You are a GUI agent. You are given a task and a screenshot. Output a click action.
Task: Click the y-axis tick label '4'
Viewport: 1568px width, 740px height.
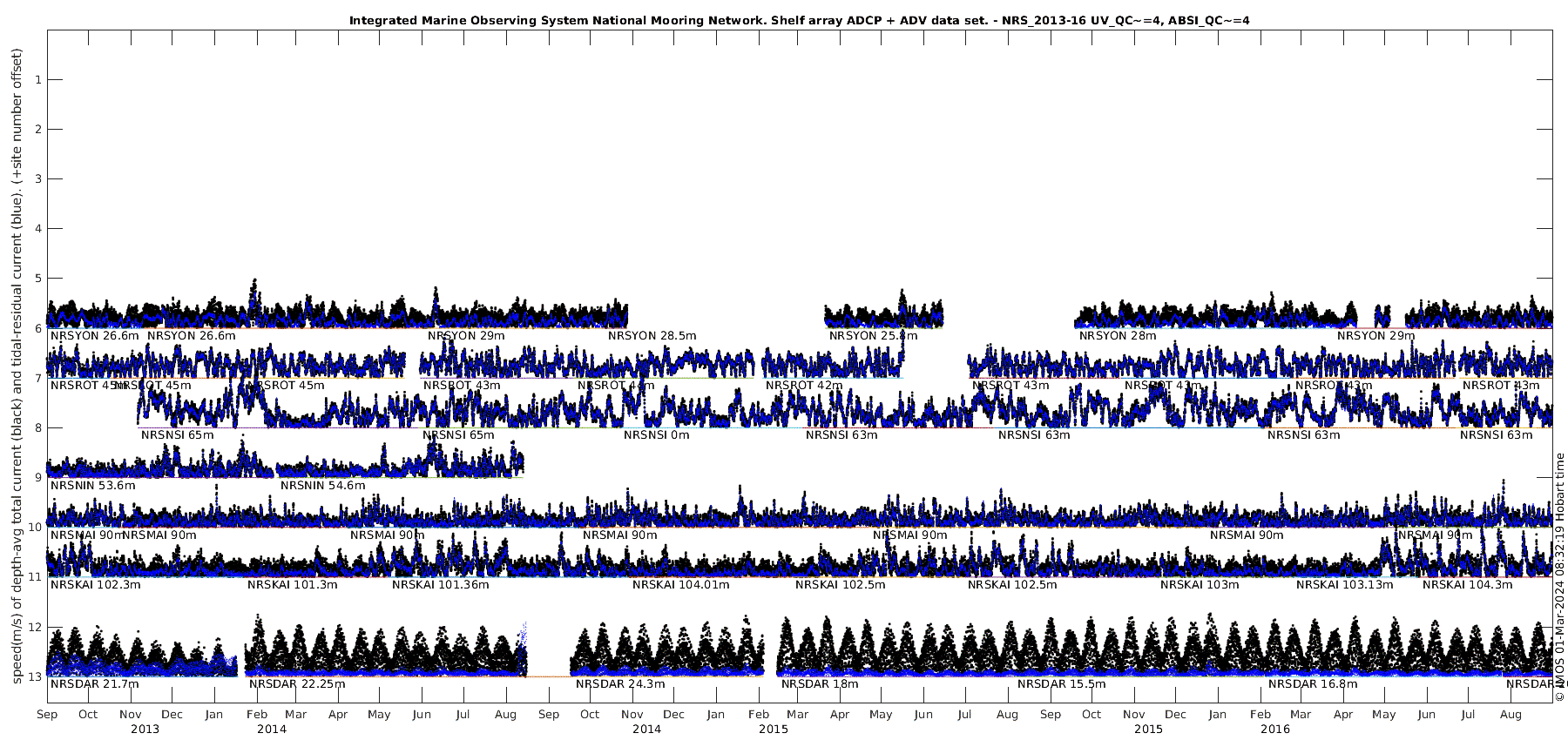[37, 229]
